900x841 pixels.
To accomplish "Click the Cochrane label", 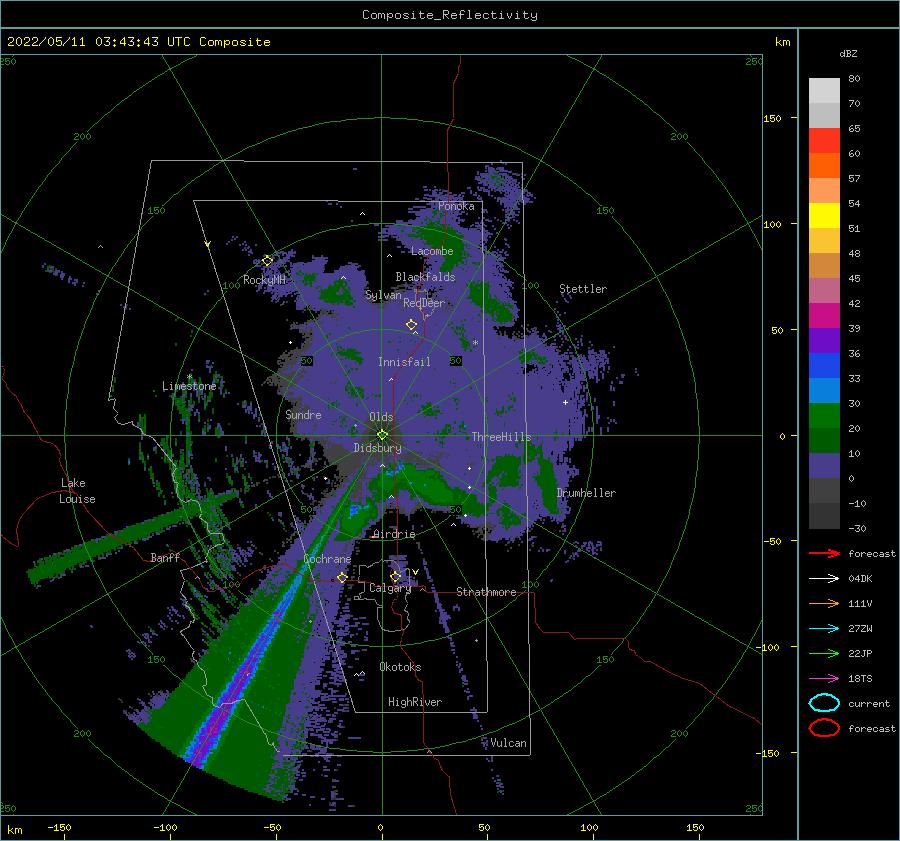I will [x=327, y=559].
